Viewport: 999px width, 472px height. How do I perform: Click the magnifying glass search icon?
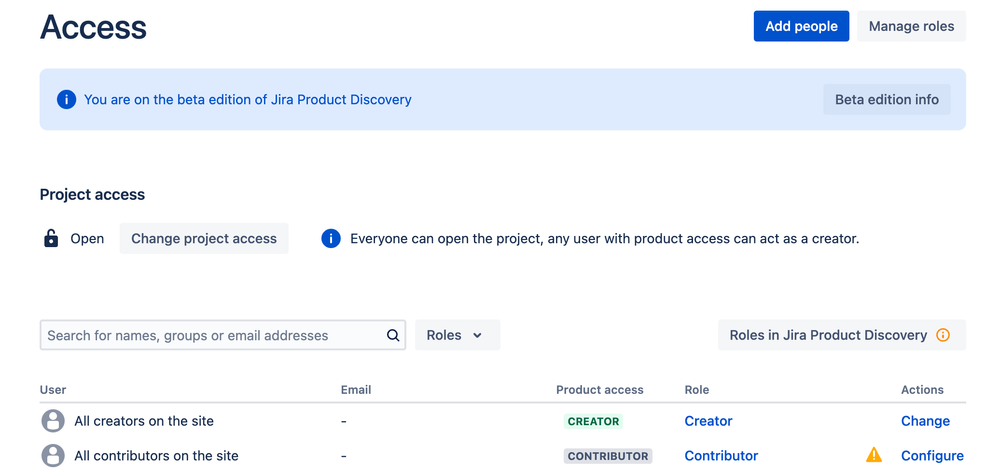(393, 335)
